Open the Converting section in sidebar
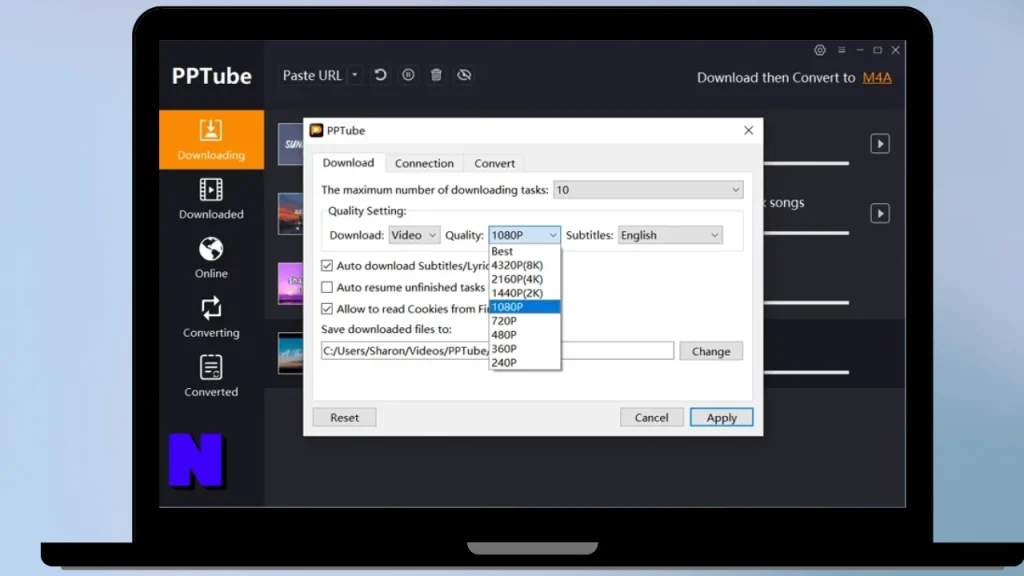1024x576 pixels. click(x=211, y=318)
